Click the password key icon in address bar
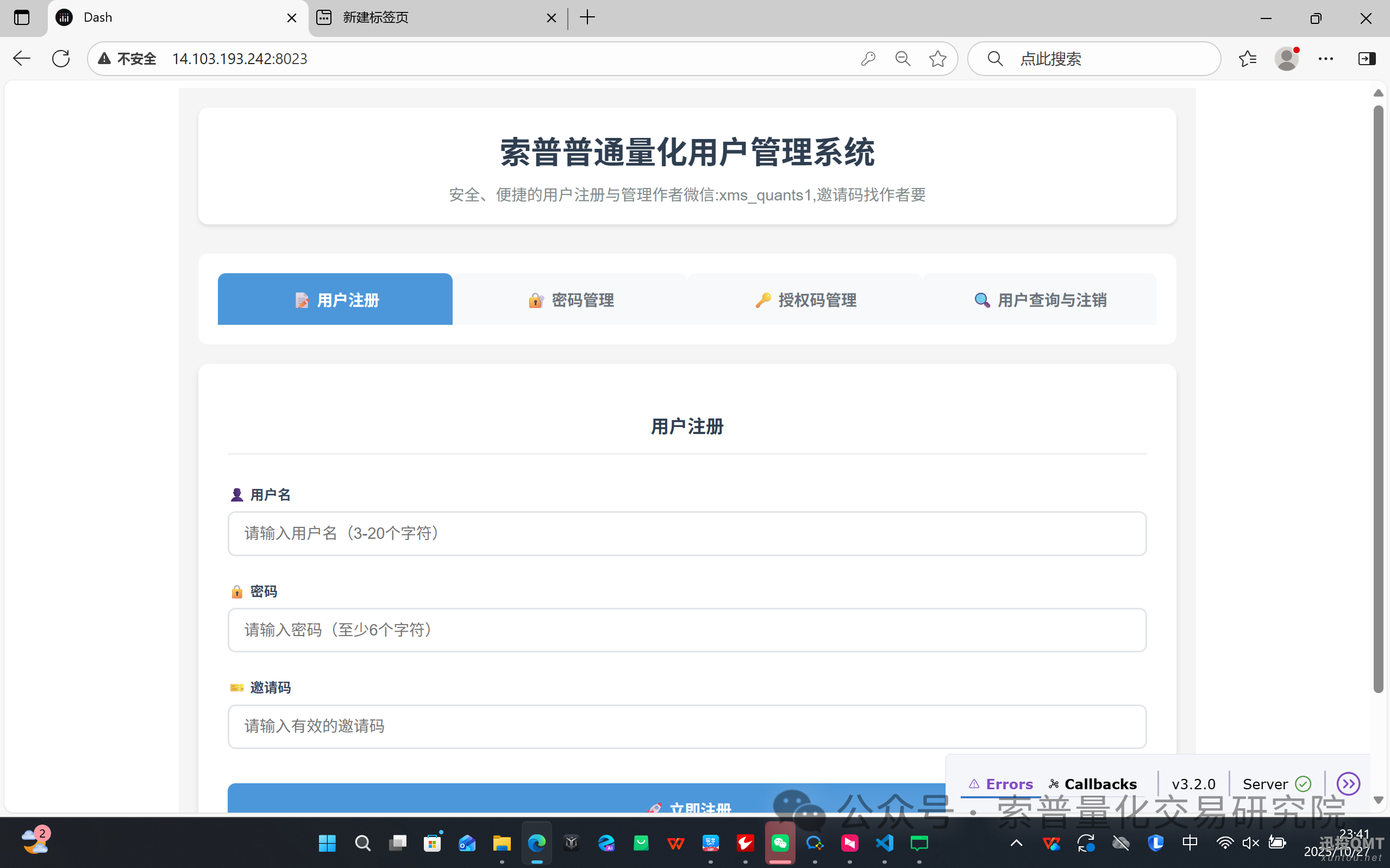1390x868 pixels. click(x=868, y=59)
